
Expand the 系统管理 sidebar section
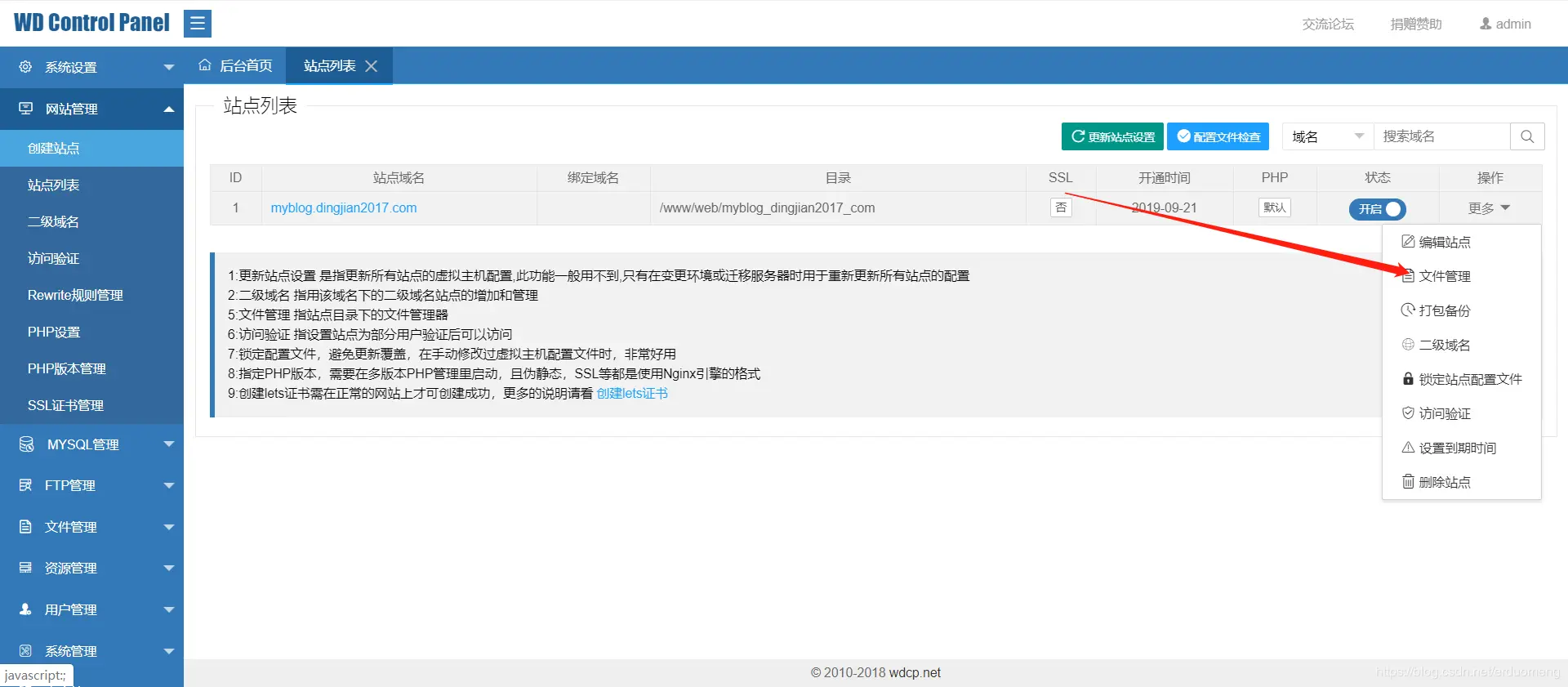169,651
